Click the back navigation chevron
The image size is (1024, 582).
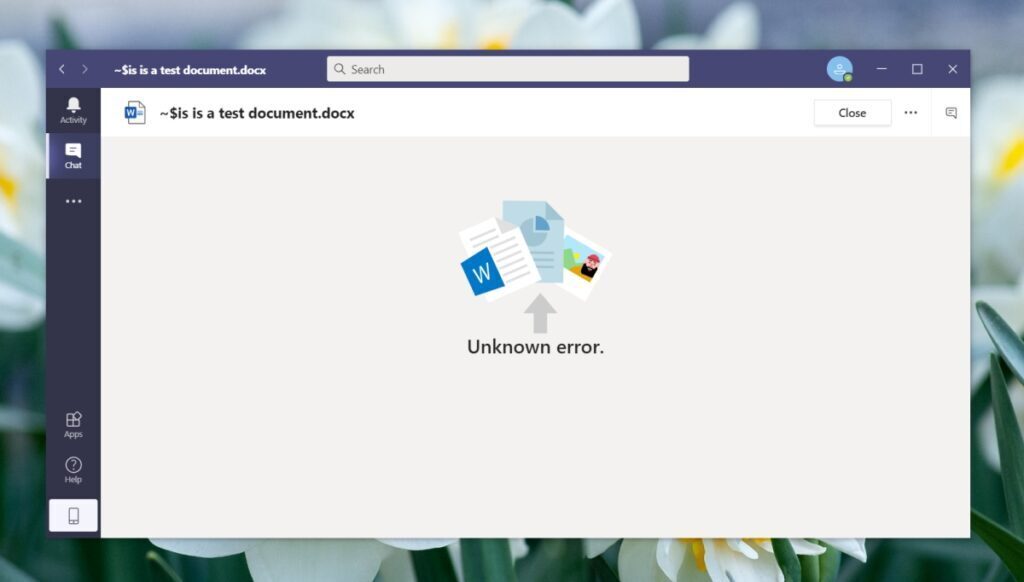pos(62,69)
